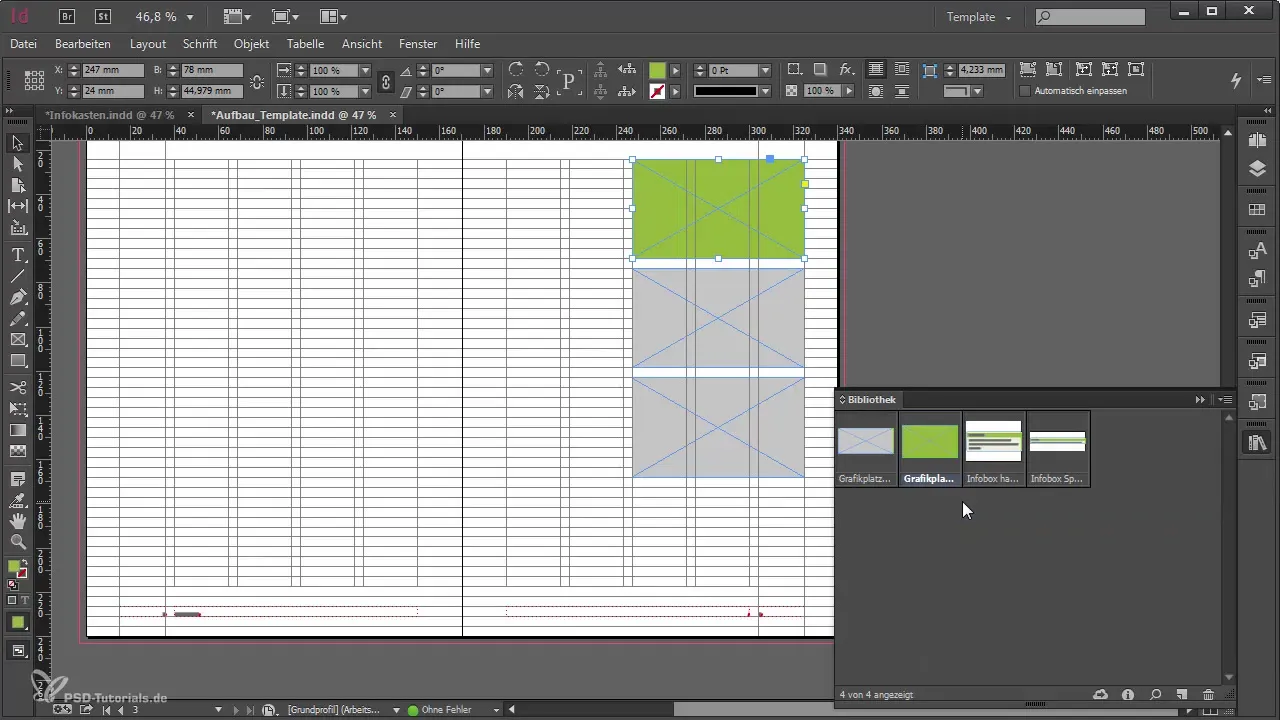Open Adobe Bridge via Br icon
The image size is (1280, 720).
pos(67,16)
